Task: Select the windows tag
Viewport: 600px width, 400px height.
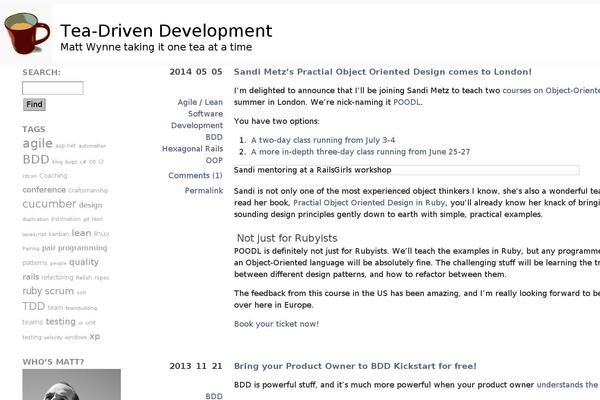Action: (76, 338)
